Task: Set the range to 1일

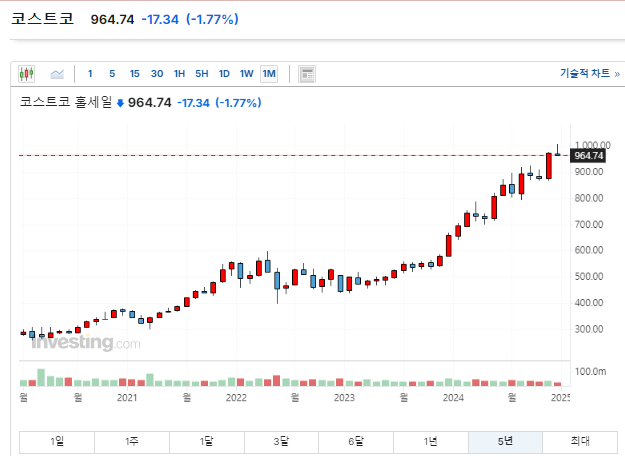Action: tap(57, 441)
